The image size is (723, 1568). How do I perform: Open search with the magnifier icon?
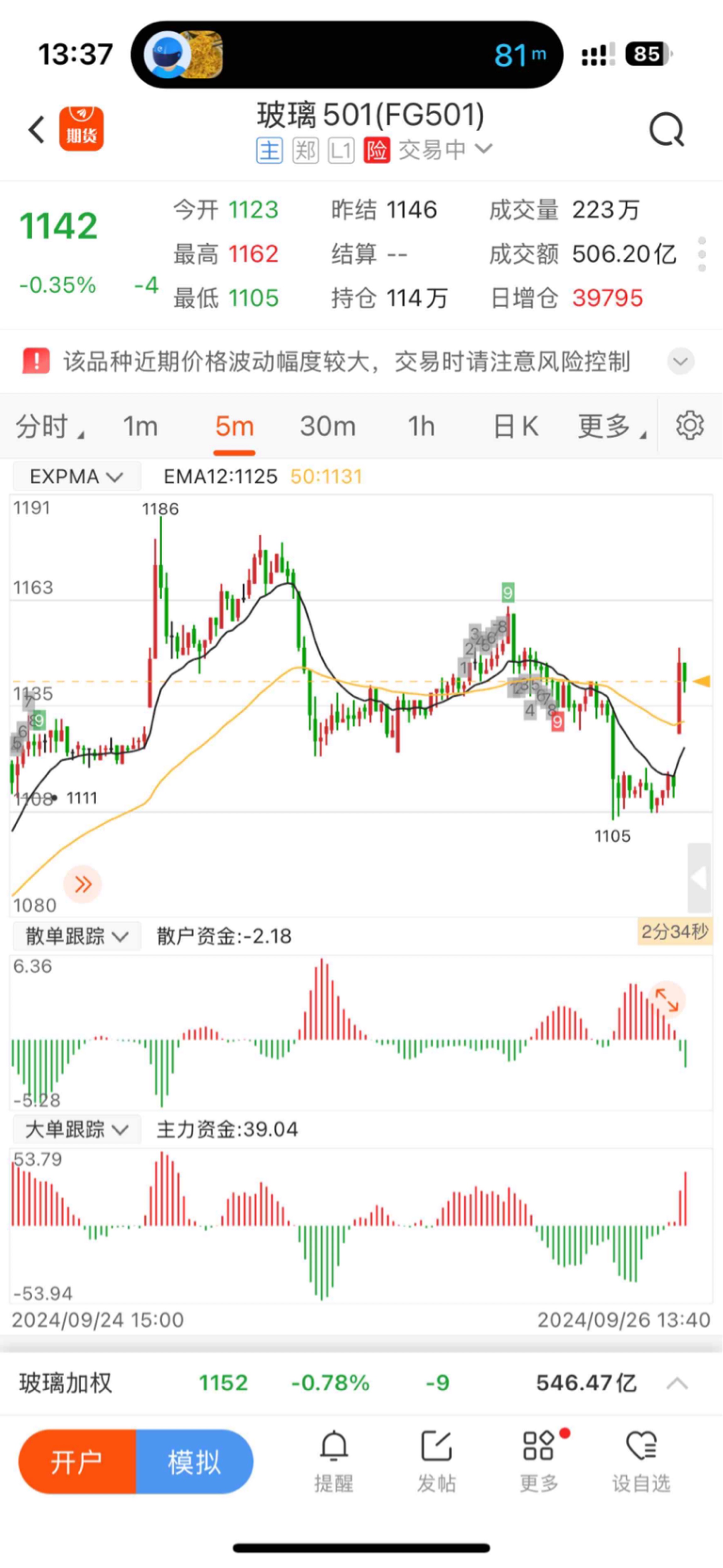point(667,130)
